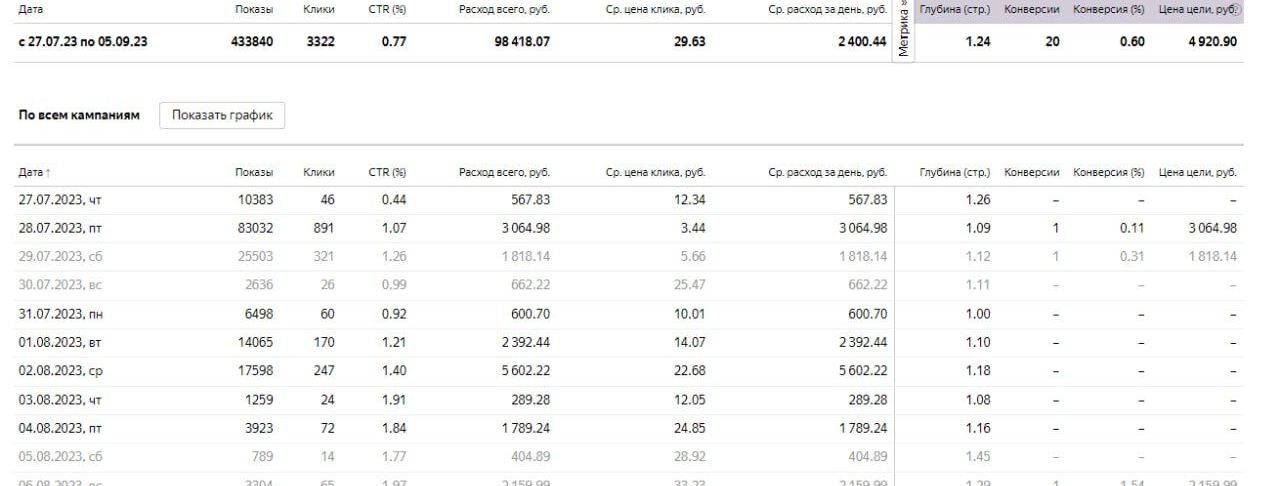Click the sort arrow next to lower Дата header
Viewport: 1280px width, 486px height.
[x=50, y=173]
